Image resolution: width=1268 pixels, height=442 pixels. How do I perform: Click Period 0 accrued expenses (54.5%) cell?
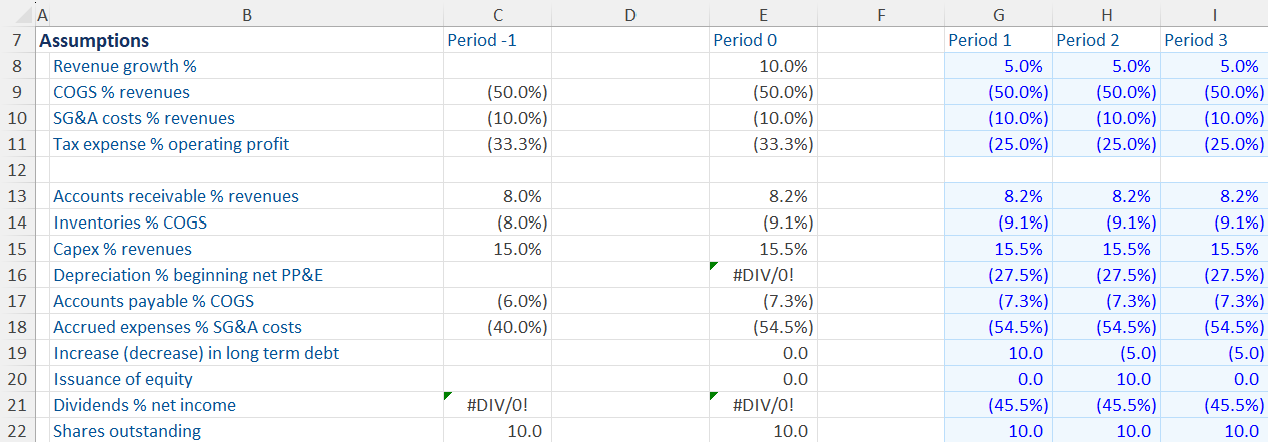point(763,327)
